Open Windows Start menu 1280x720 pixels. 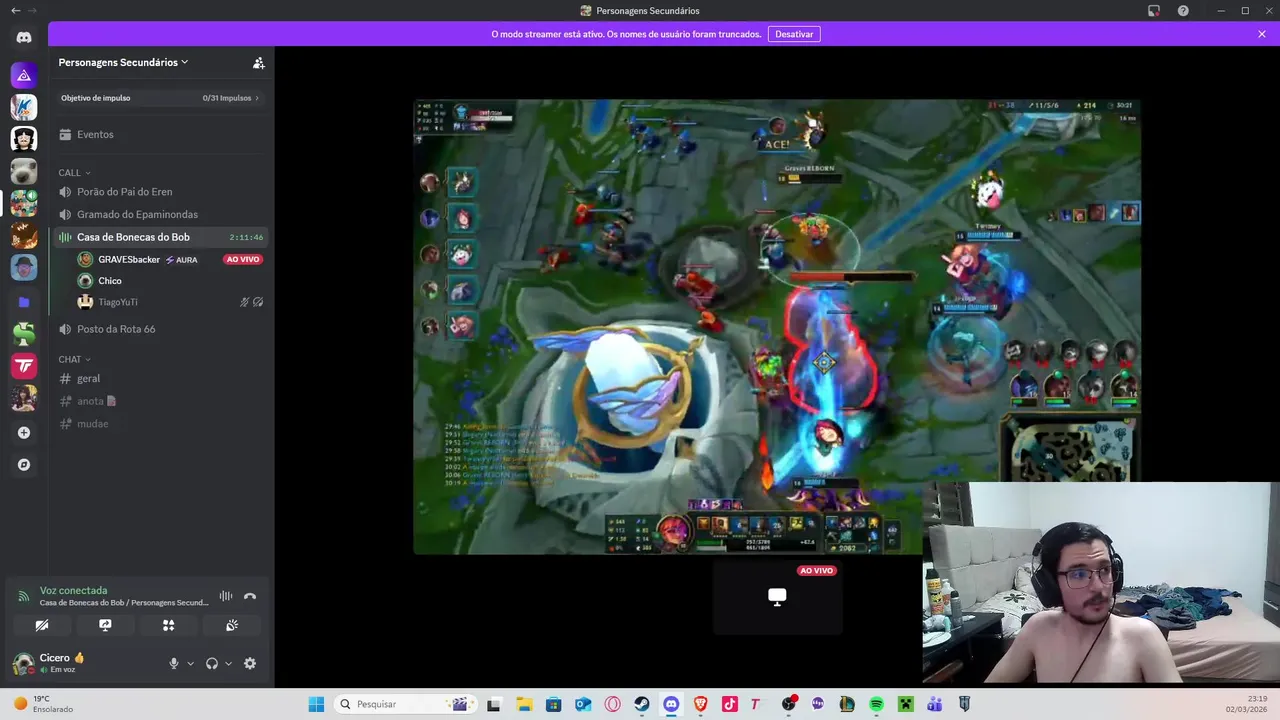pyautogui.click(x=316, y=704)
